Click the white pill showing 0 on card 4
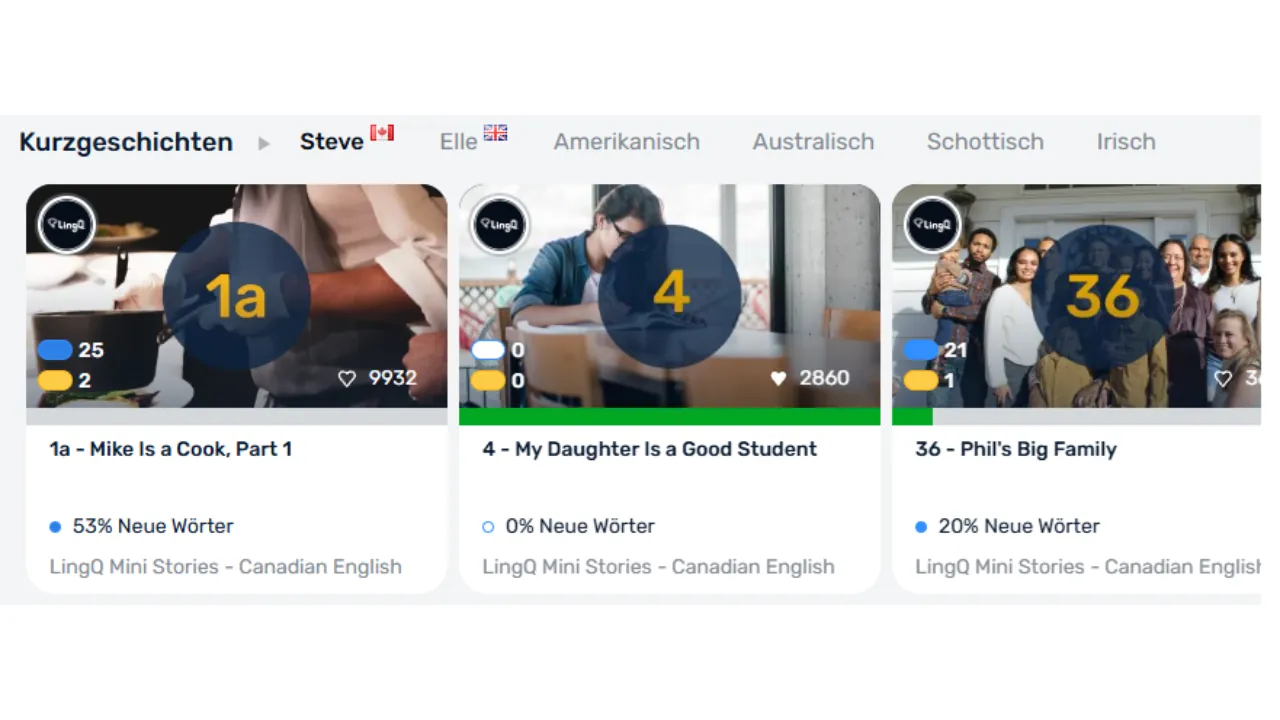1280x720 pixels. 488,350
